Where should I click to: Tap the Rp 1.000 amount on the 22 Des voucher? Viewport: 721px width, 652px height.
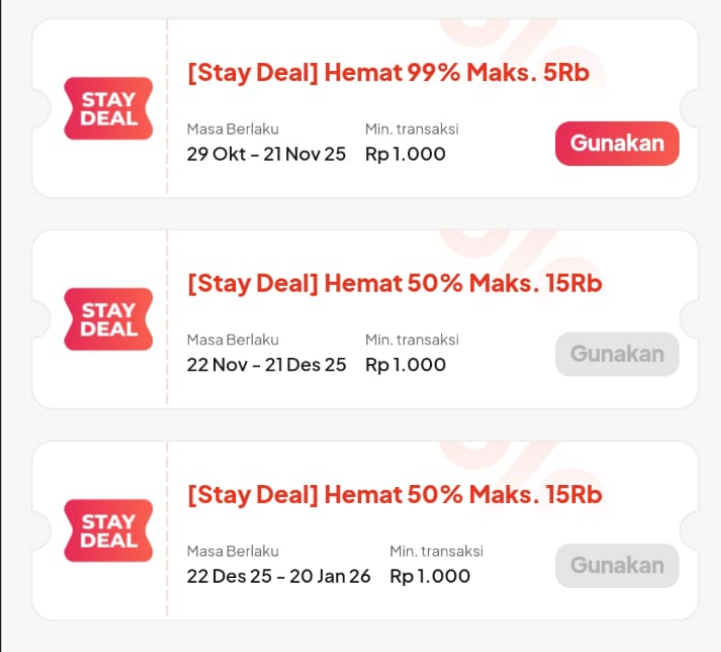[430, 576]
